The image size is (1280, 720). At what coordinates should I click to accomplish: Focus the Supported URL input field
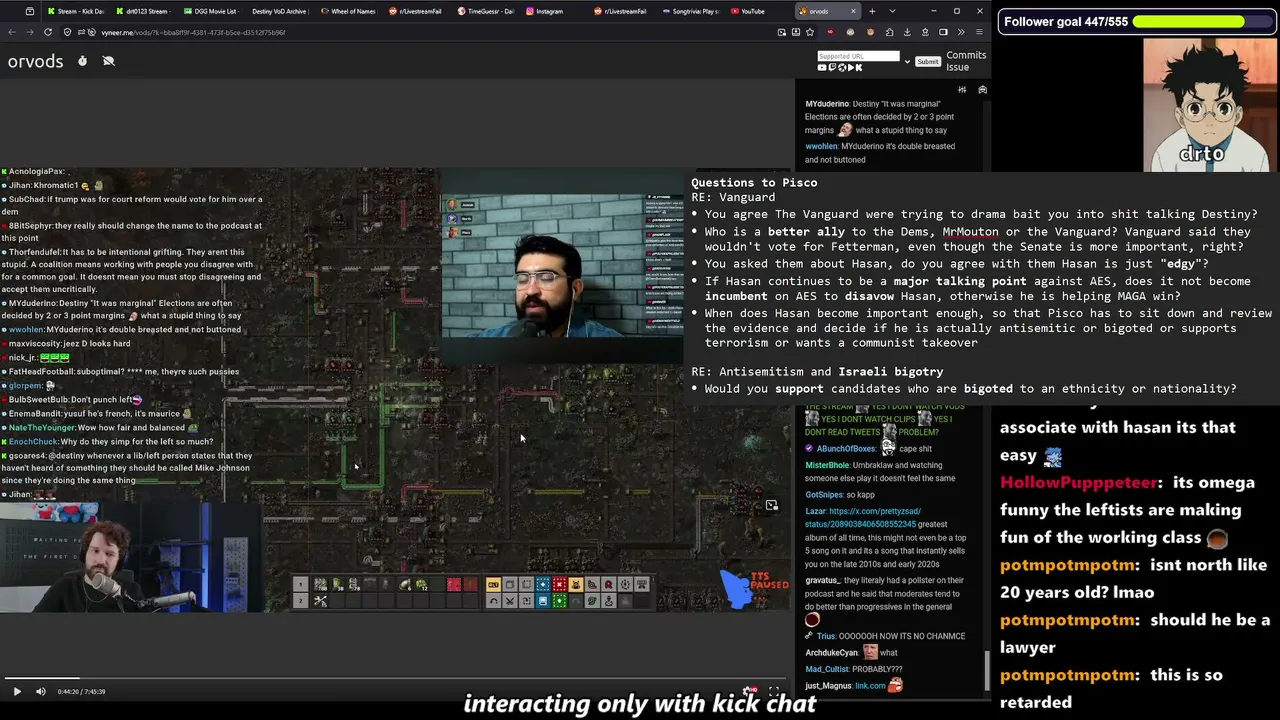tap(858, 56)
